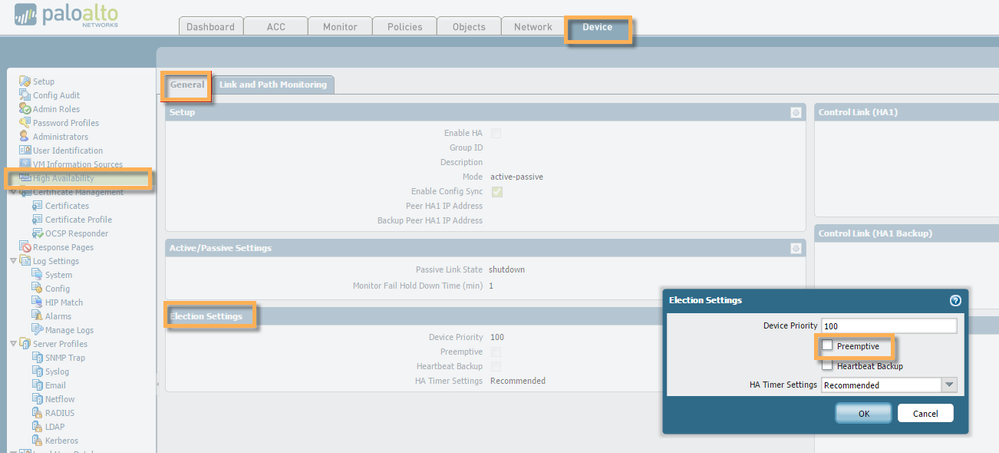This screenshot has width=999, height=453.
Task: Click the Certificates icon in sidebar
Action: (37, 206)
